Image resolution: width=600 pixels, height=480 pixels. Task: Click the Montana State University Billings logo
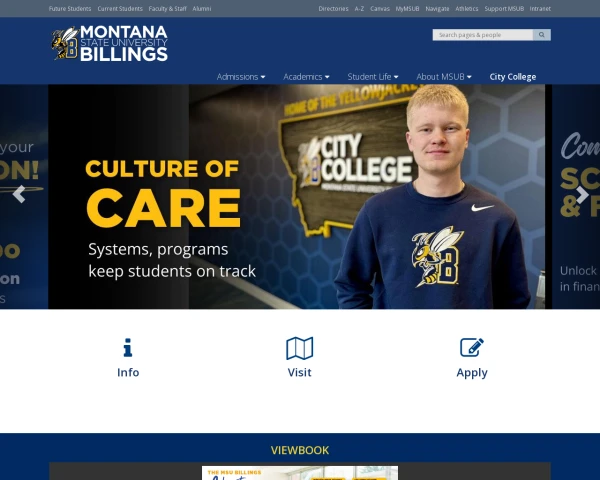tap(110, 44)
